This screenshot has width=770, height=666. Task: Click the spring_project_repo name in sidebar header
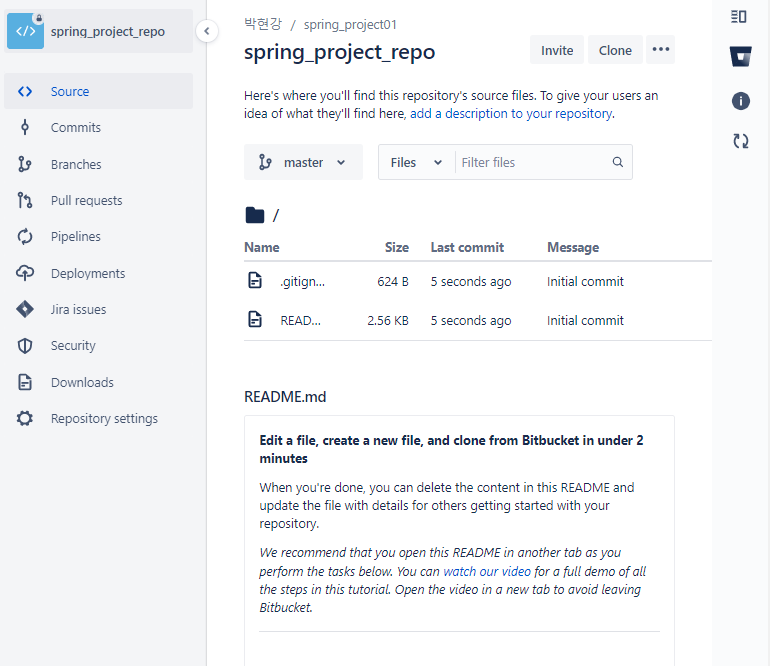tap(108, 31)
